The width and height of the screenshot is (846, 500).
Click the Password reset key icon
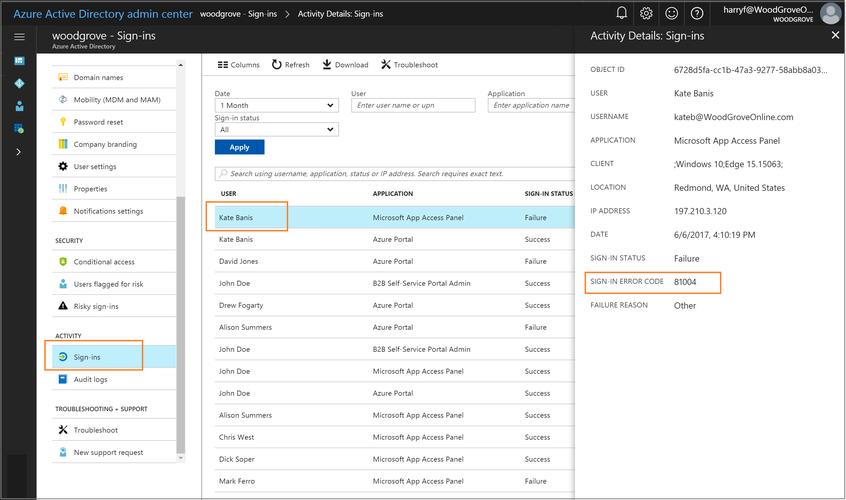tap(63, 122)
